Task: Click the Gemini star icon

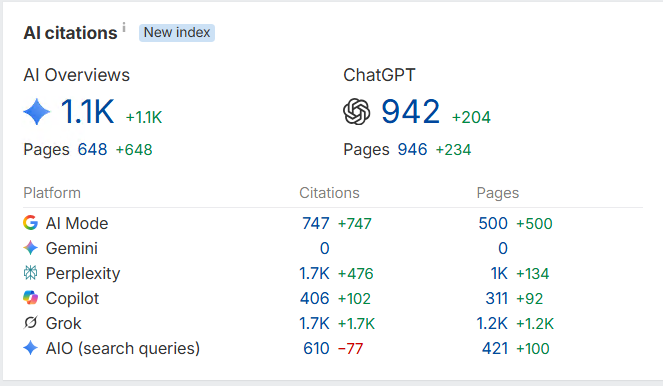Action: (30, 248)
